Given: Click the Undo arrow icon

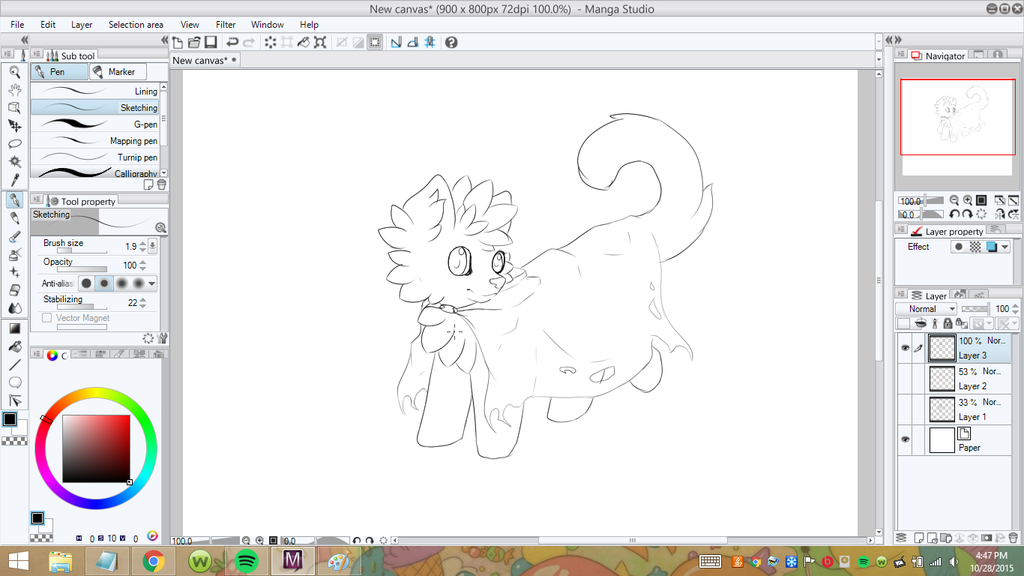Looking at the screenshot, I should (232, 42).
